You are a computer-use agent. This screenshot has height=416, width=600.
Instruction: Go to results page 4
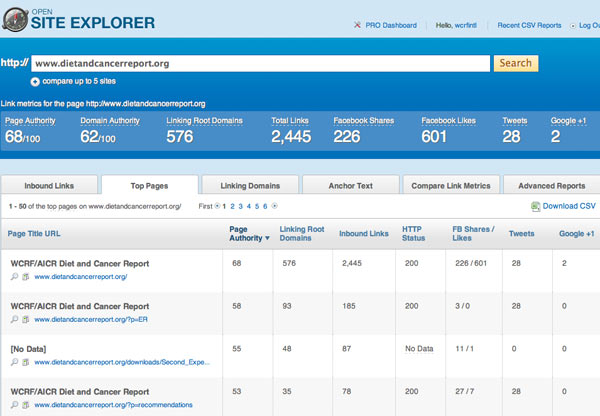pos(249,206)
